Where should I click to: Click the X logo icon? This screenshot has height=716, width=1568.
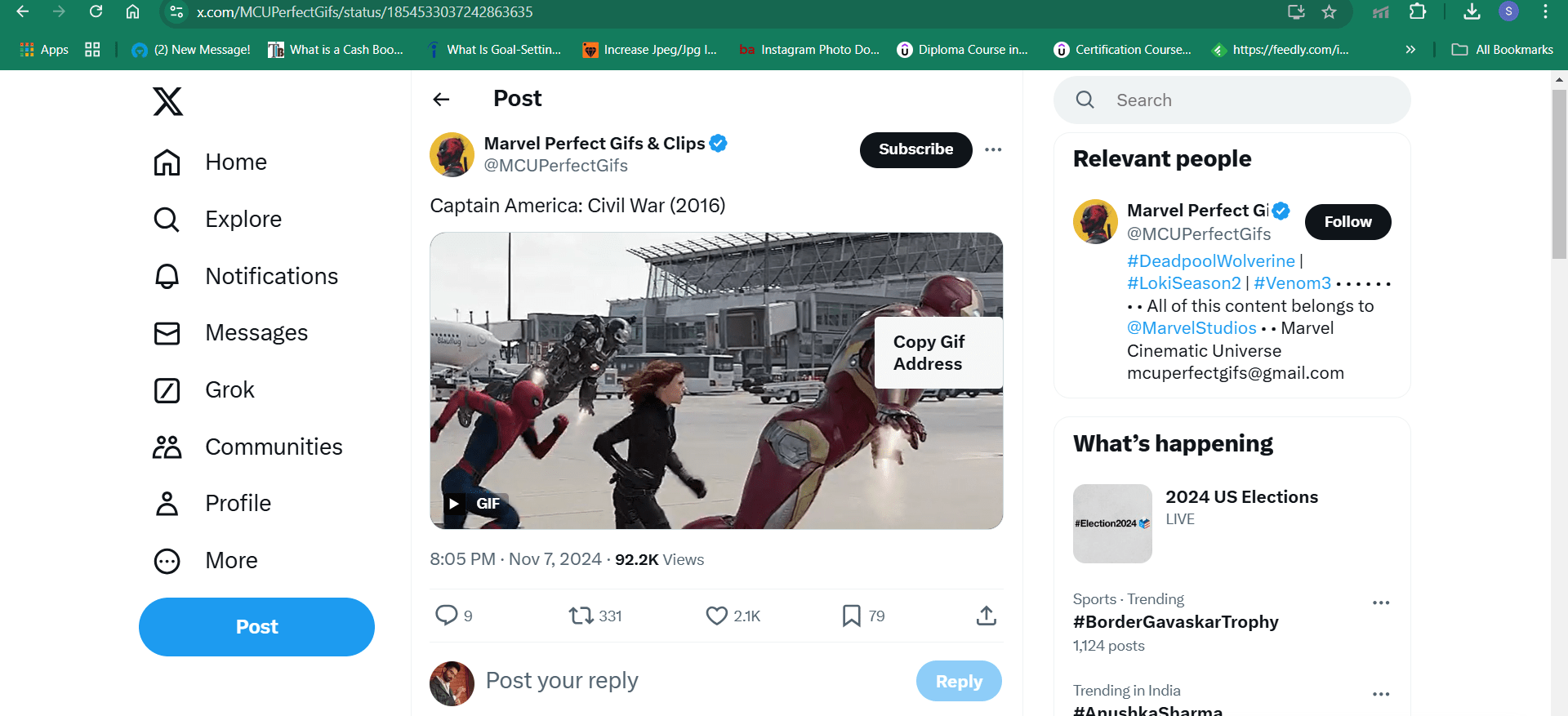tap(168, 101)
